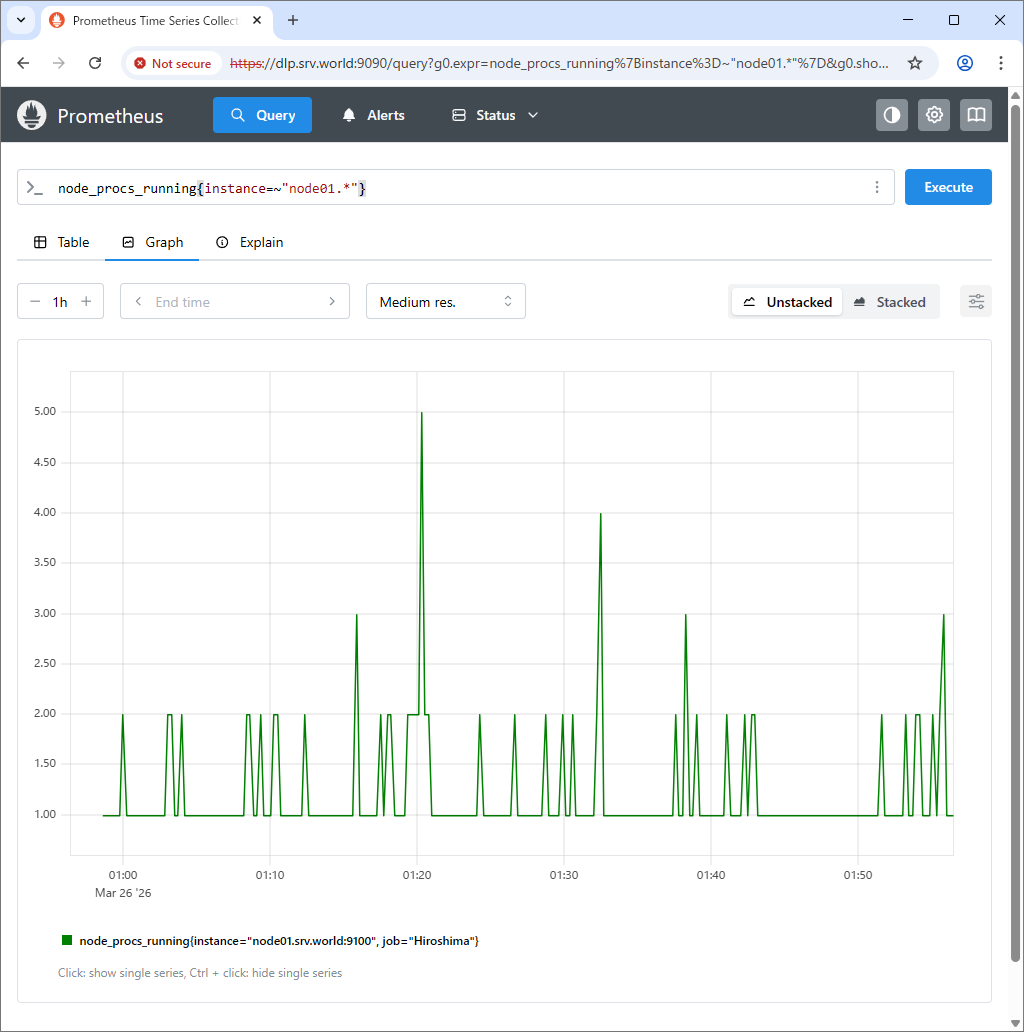Run the query with the Execute button
Screen dimensions: 1024x1032
coord(948,188)
